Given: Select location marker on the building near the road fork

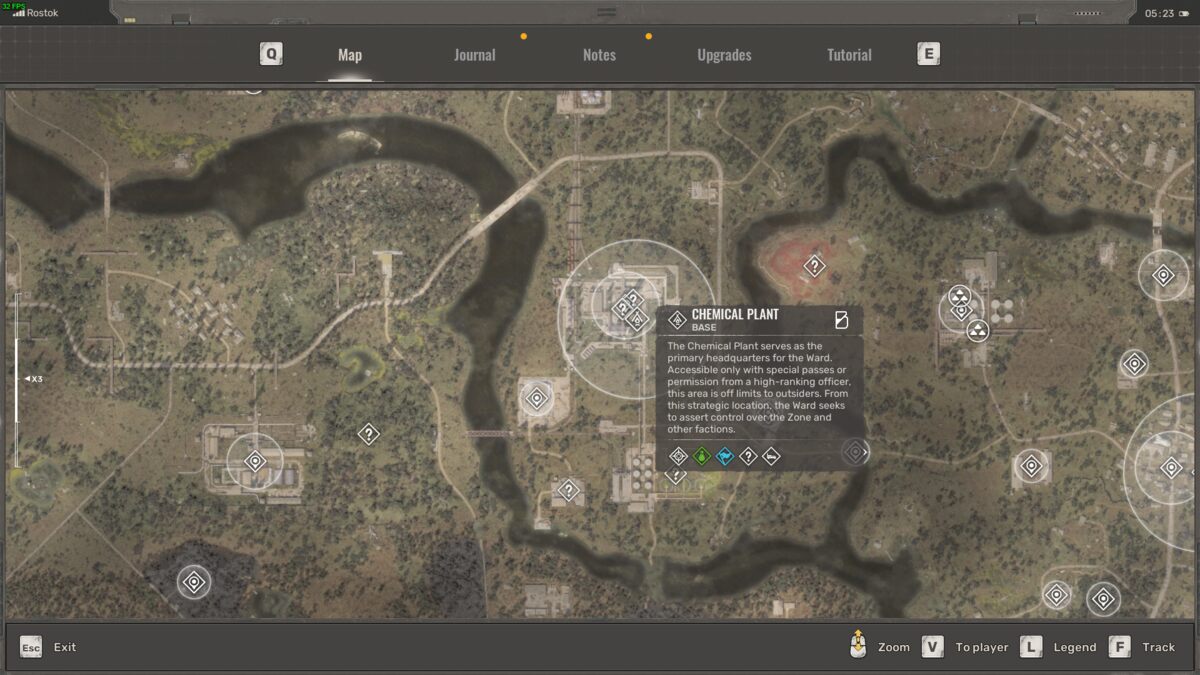Looking at the screenshot, I should coord(1031,466).
